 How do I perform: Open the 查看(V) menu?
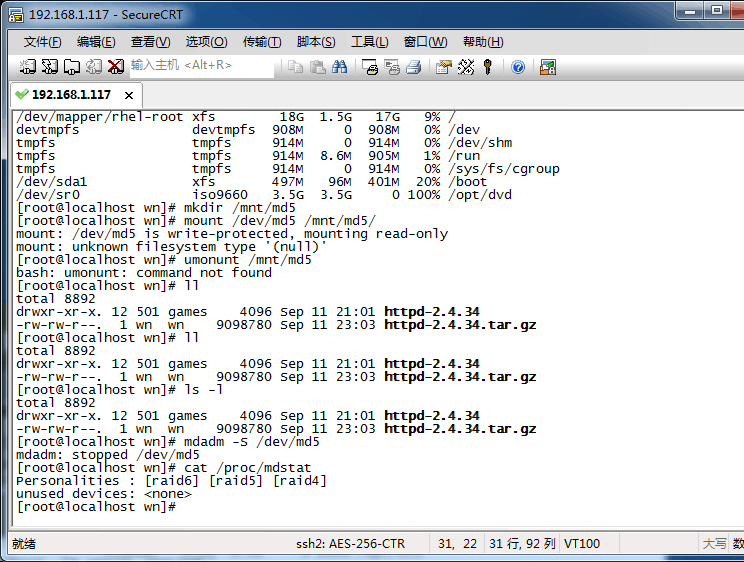(150, 42)
